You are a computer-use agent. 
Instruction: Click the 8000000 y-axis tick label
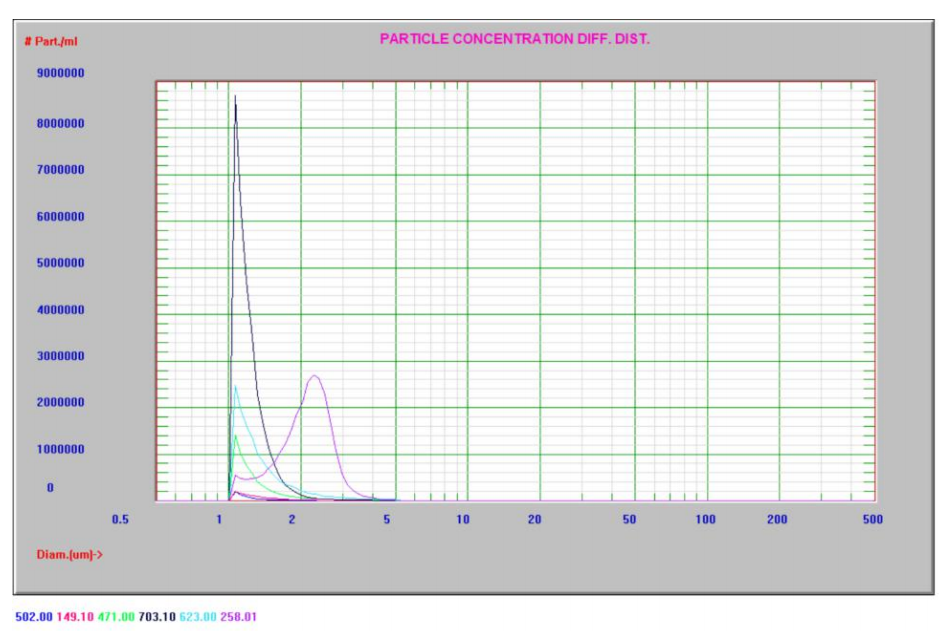pos(60,123)
